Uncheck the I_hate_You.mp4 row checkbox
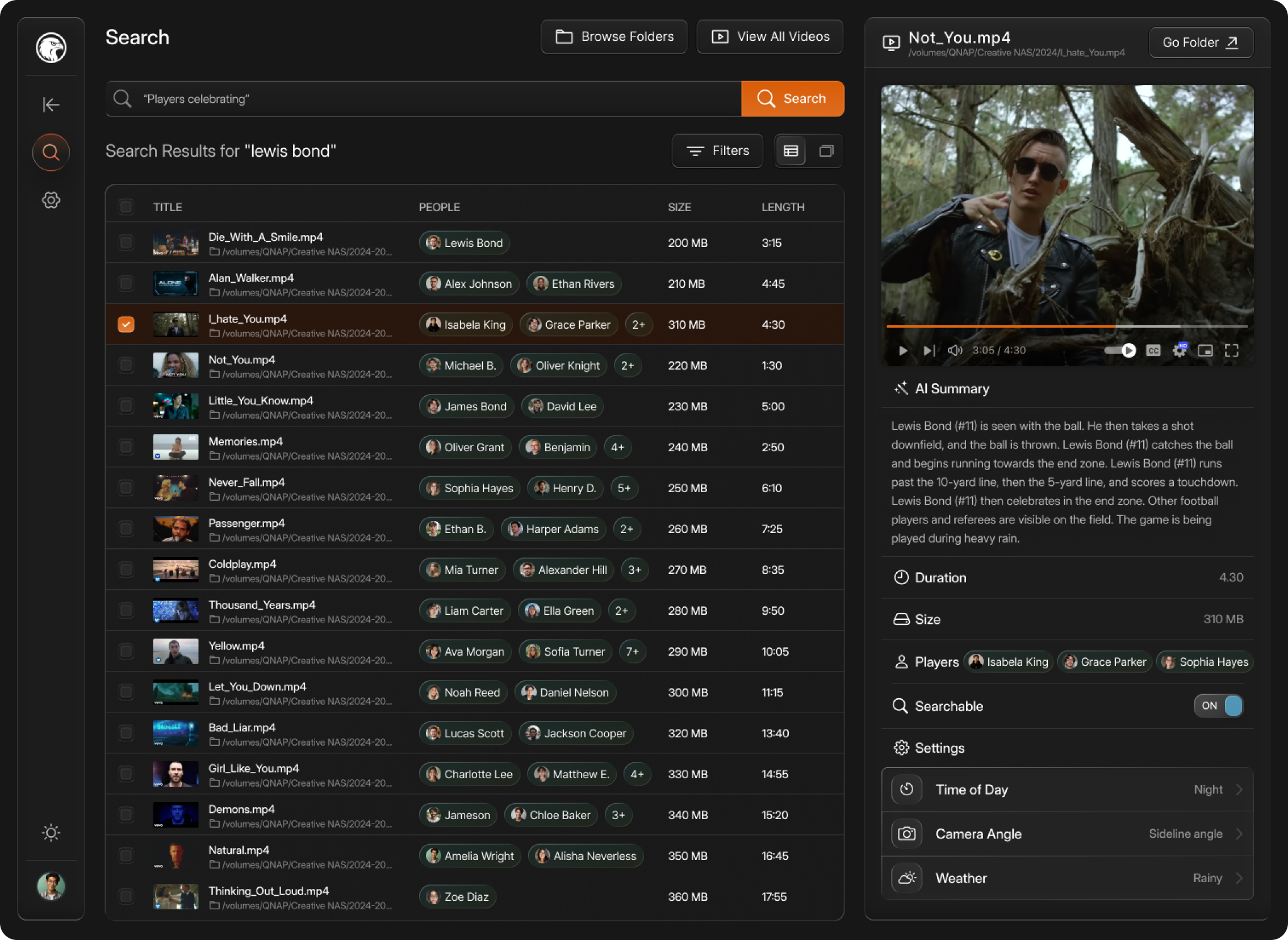Viewport: 1288px width, 940px height. pyautogui.click(x=126, y=324)
